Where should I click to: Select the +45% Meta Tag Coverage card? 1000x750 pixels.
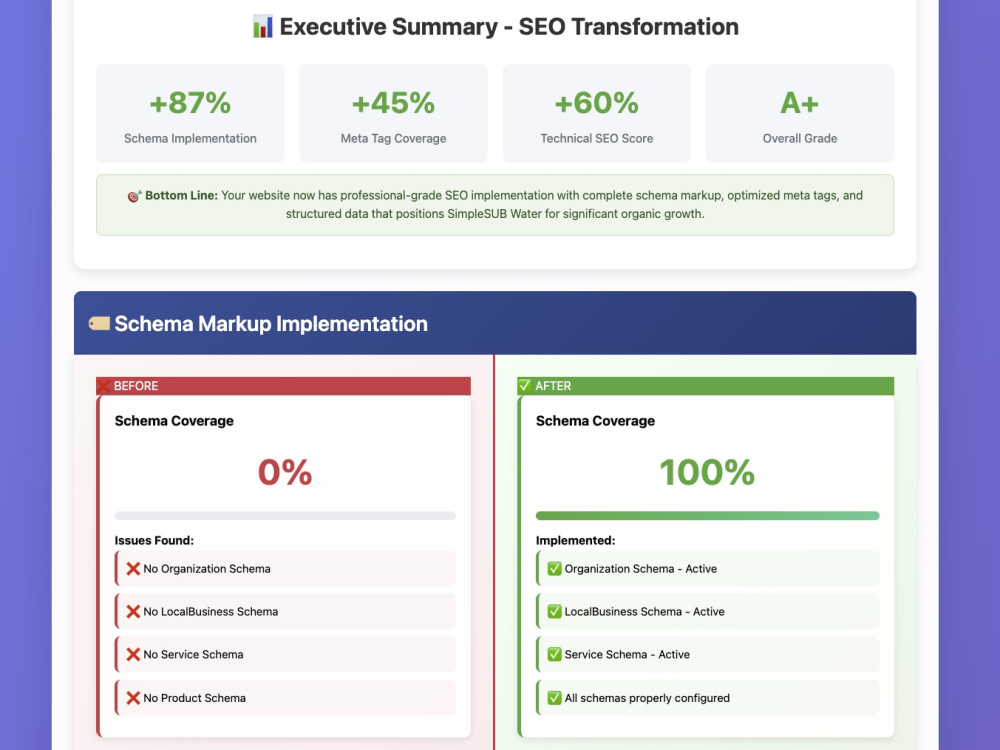click(393, 113)
